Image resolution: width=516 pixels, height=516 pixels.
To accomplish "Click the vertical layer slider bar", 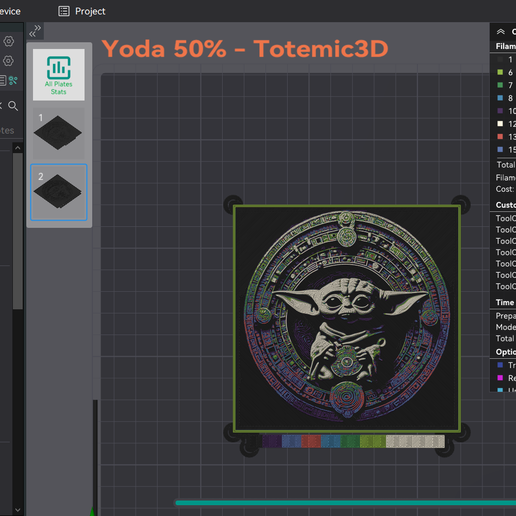I will (95, 457).
